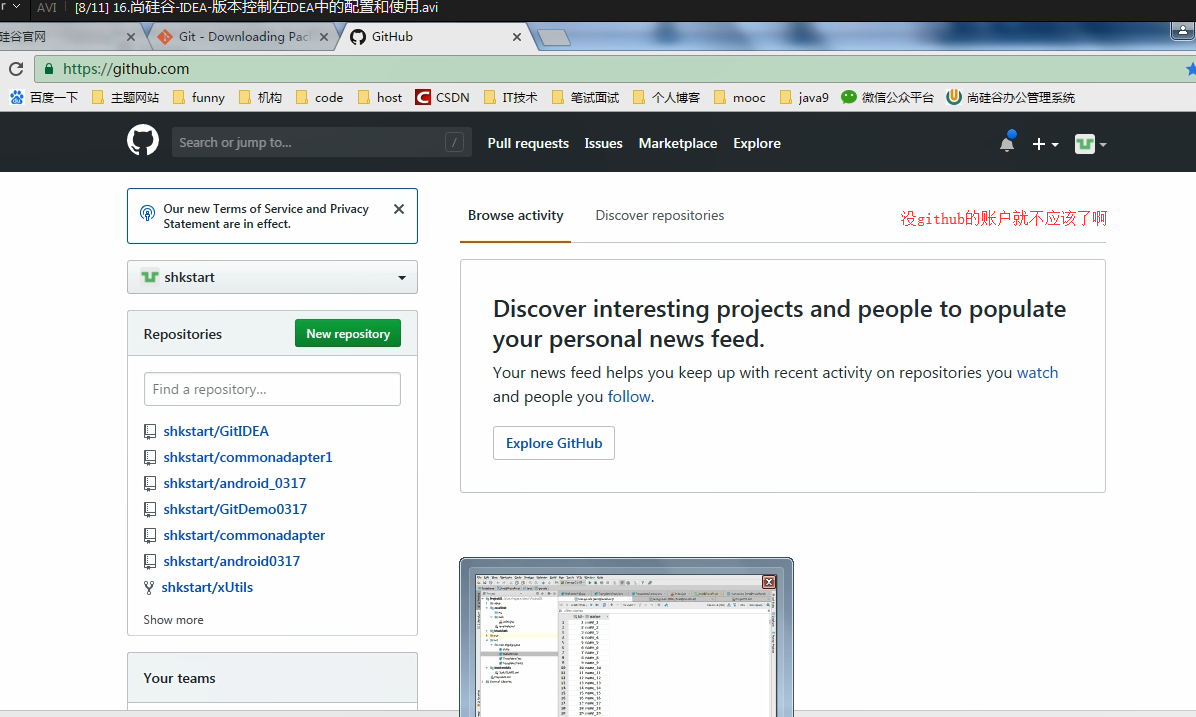The height and width of the screenshot is (717, 1196).
Task: Open shkstart/commonadapter repository
Action: [244, 535]
